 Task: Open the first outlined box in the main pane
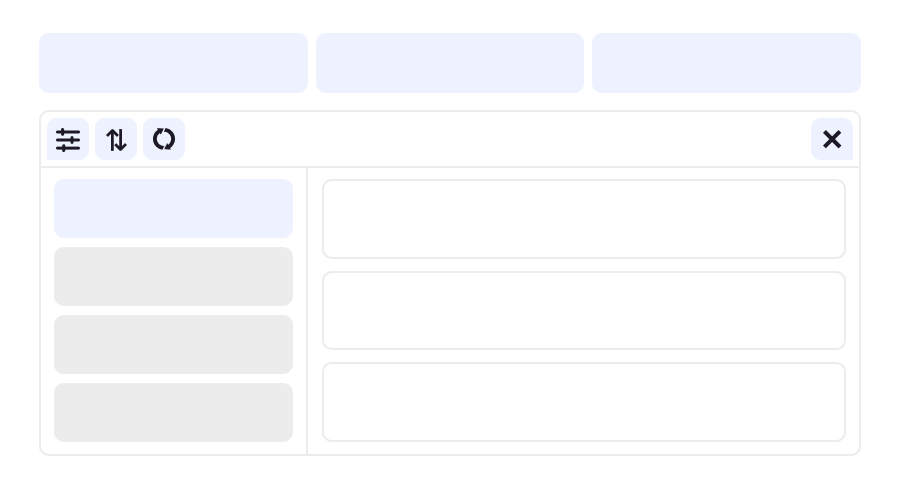click(x=584, y=219)
